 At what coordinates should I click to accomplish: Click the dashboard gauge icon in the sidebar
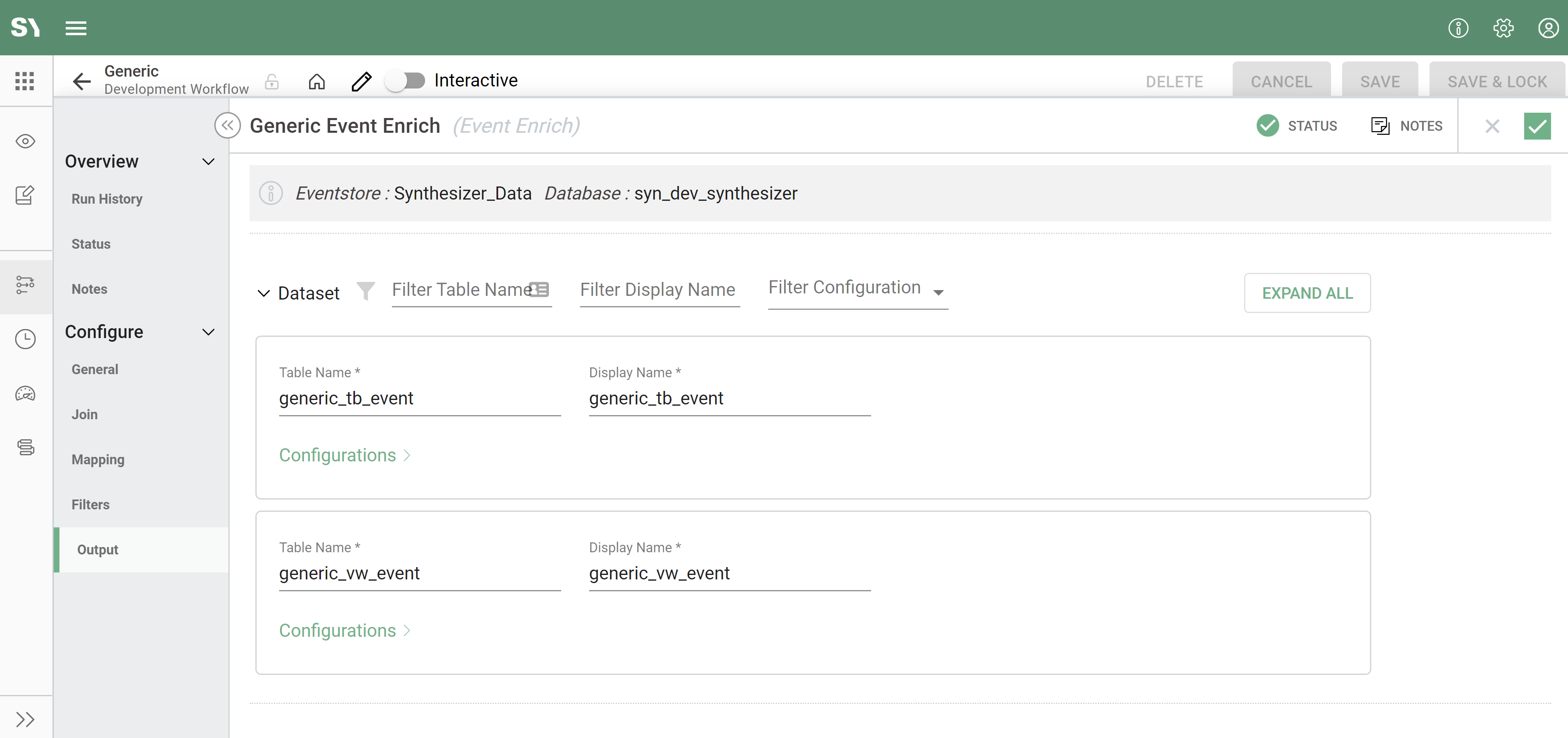click(25, 394)
